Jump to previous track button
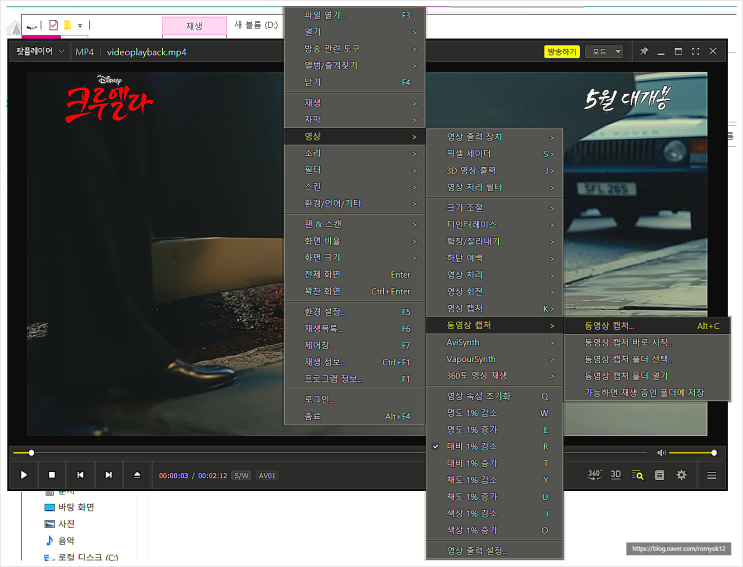Viewport: 743px width, 567px height. pyautogui.click(x=80, y=475)
